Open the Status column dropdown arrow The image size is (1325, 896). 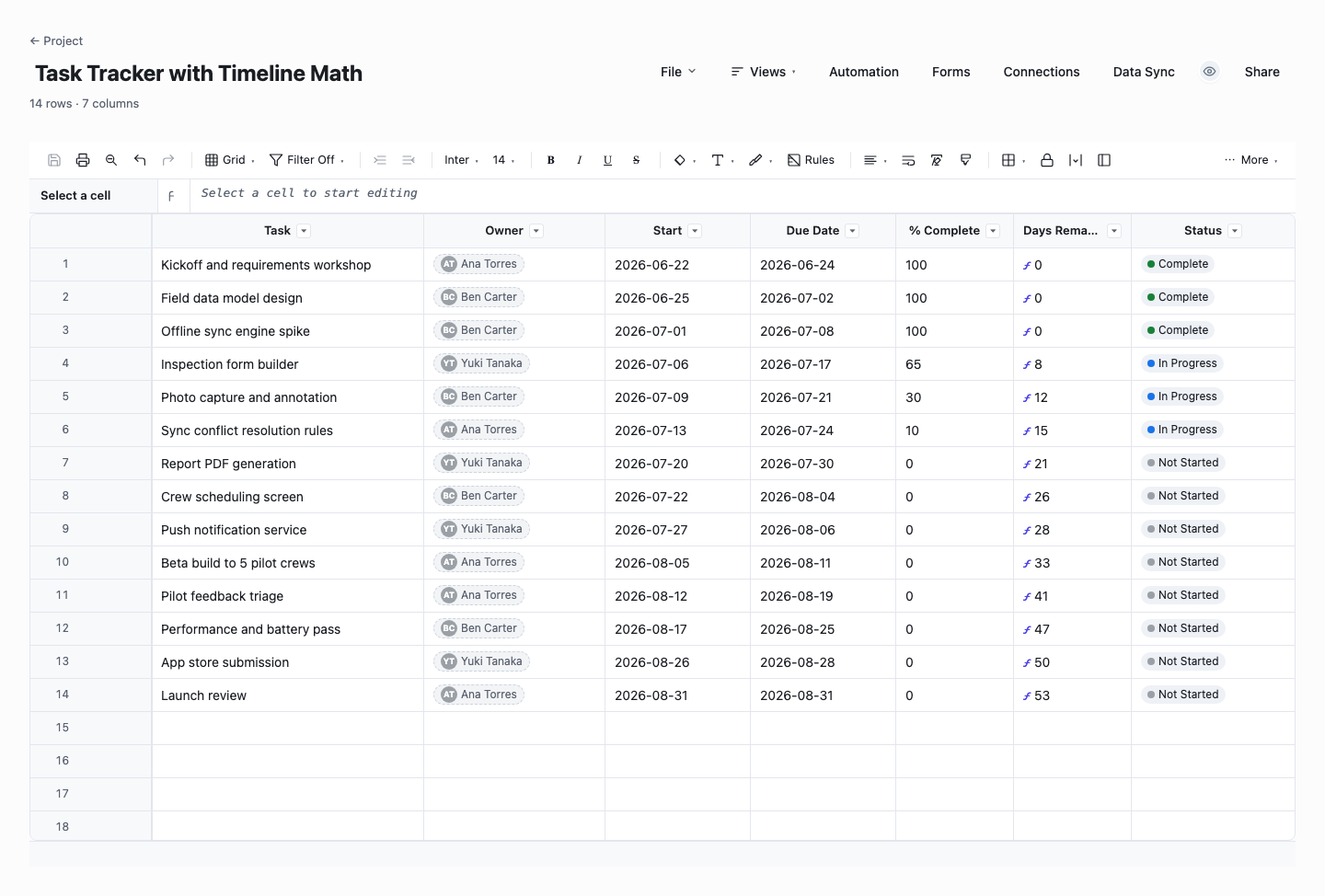1235,231
